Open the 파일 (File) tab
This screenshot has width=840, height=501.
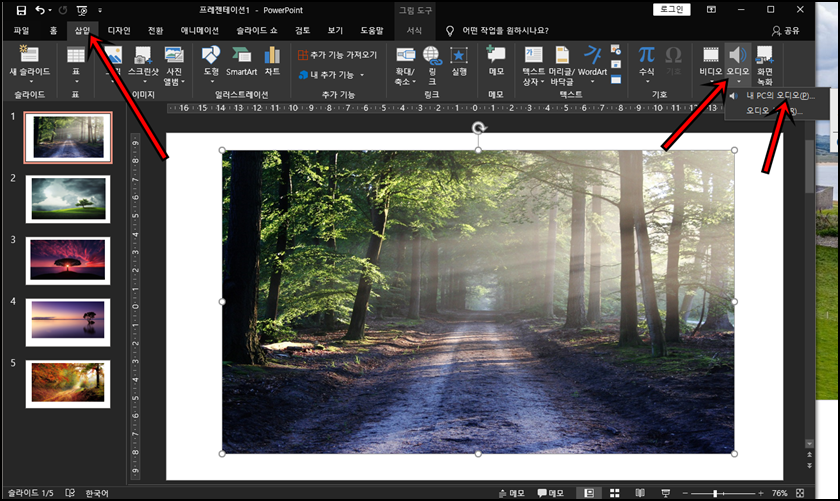pyautogui.click(x=21, y=31)
